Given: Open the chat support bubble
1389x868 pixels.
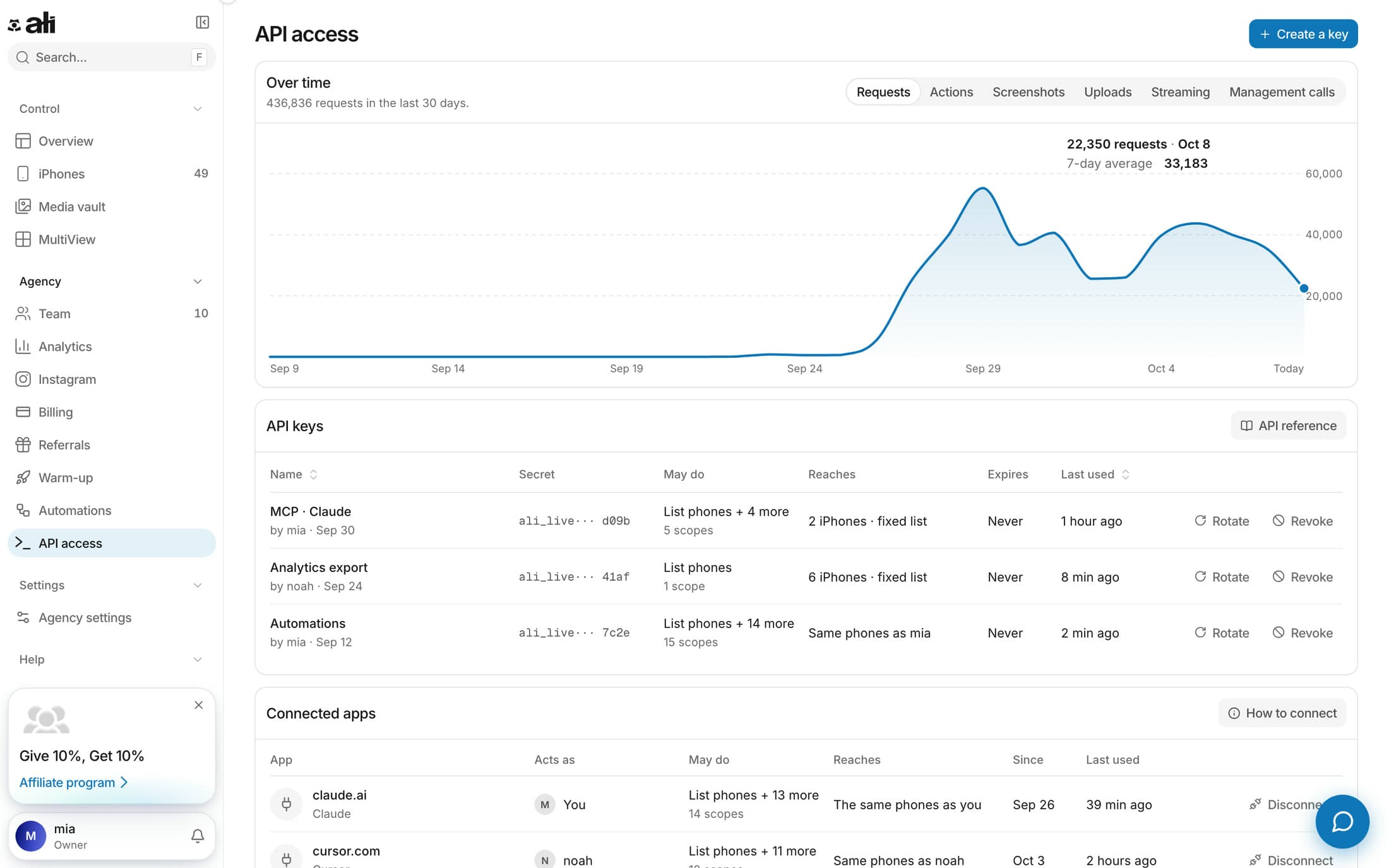Looking at the screenshot, I should tap(1342, 821).
